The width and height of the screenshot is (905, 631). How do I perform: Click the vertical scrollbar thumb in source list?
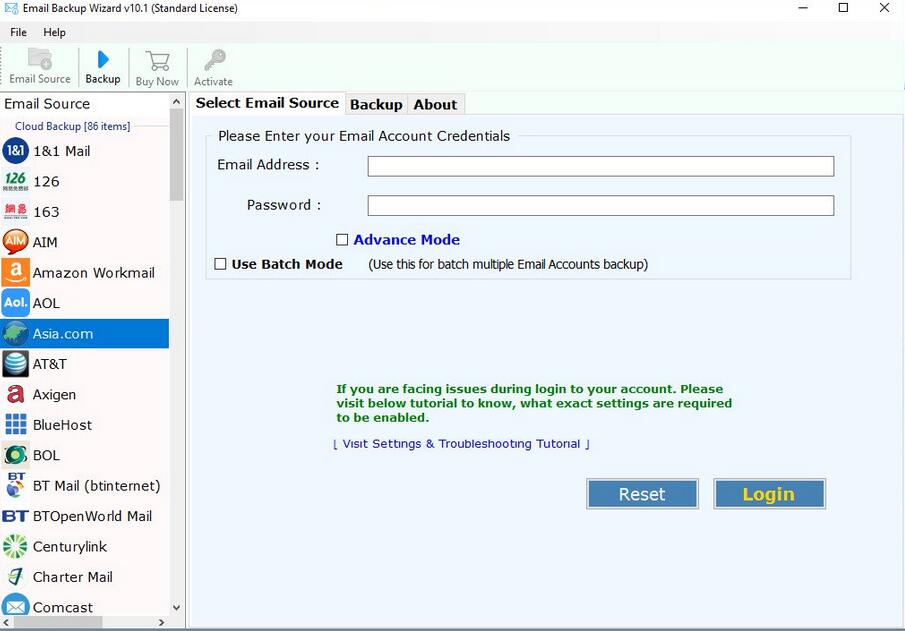click(x=177, y=155)
